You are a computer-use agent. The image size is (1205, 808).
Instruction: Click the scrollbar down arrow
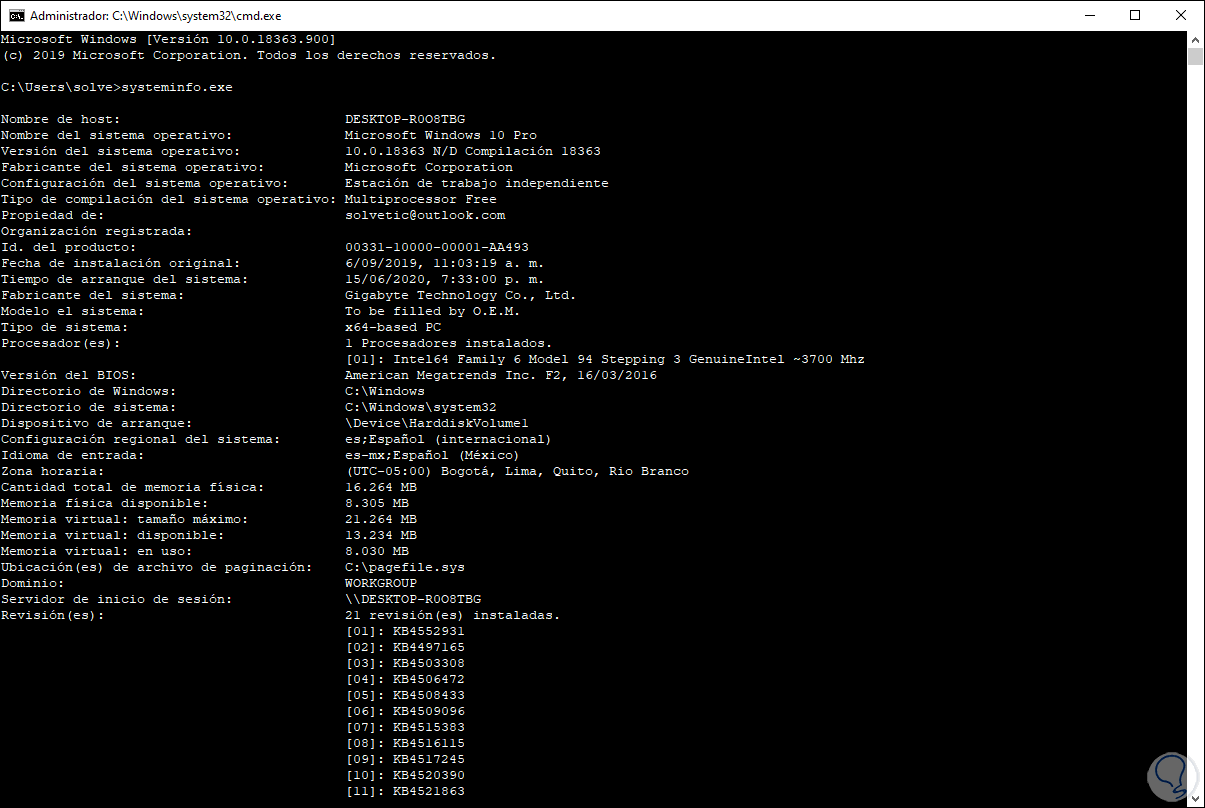click(x=1195, y=799)
